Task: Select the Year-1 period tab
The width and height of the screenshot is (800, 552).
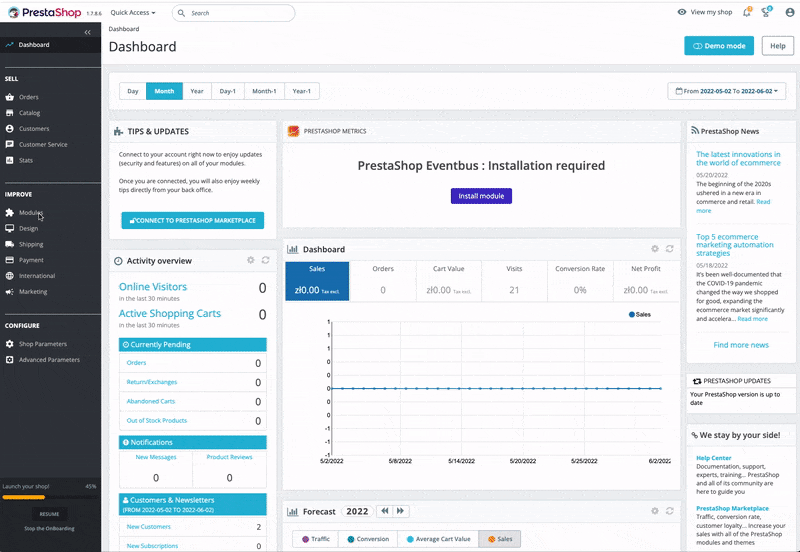Action: 302,91
